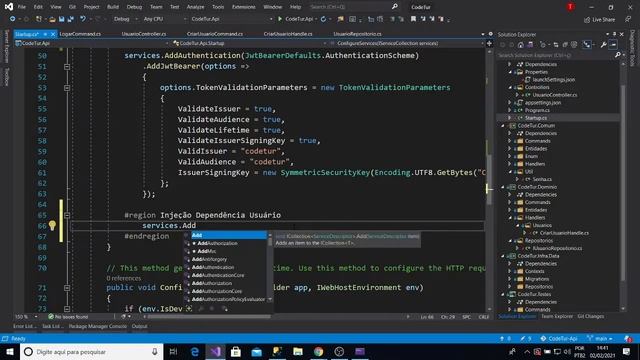Open Visual Studio taskbar icon
The height and width of the screenshot is (360, 640).
[216, 351]
